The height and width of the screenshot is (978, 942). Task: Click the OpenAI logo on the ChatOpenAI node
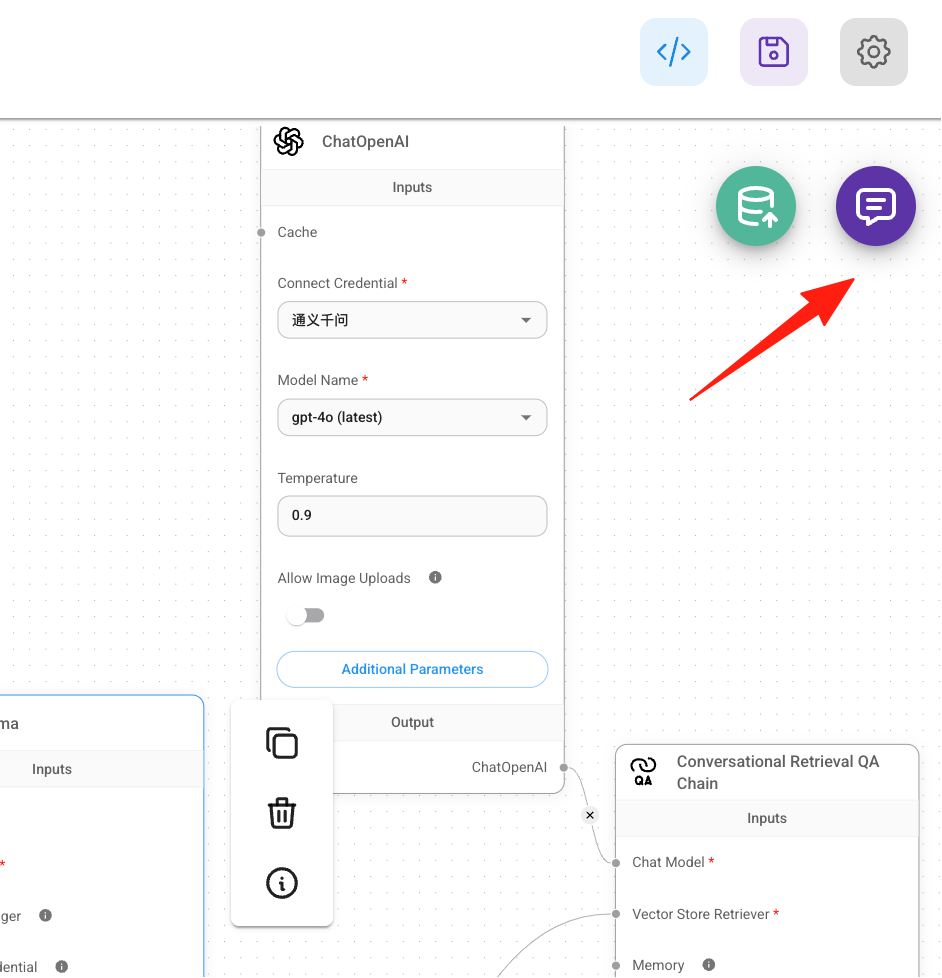click(288, 142)
